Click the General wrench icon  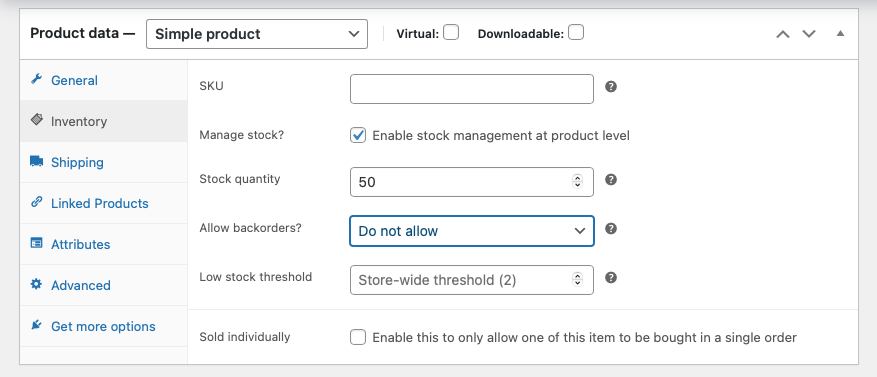pyautogui.click(x=36, y=79)
